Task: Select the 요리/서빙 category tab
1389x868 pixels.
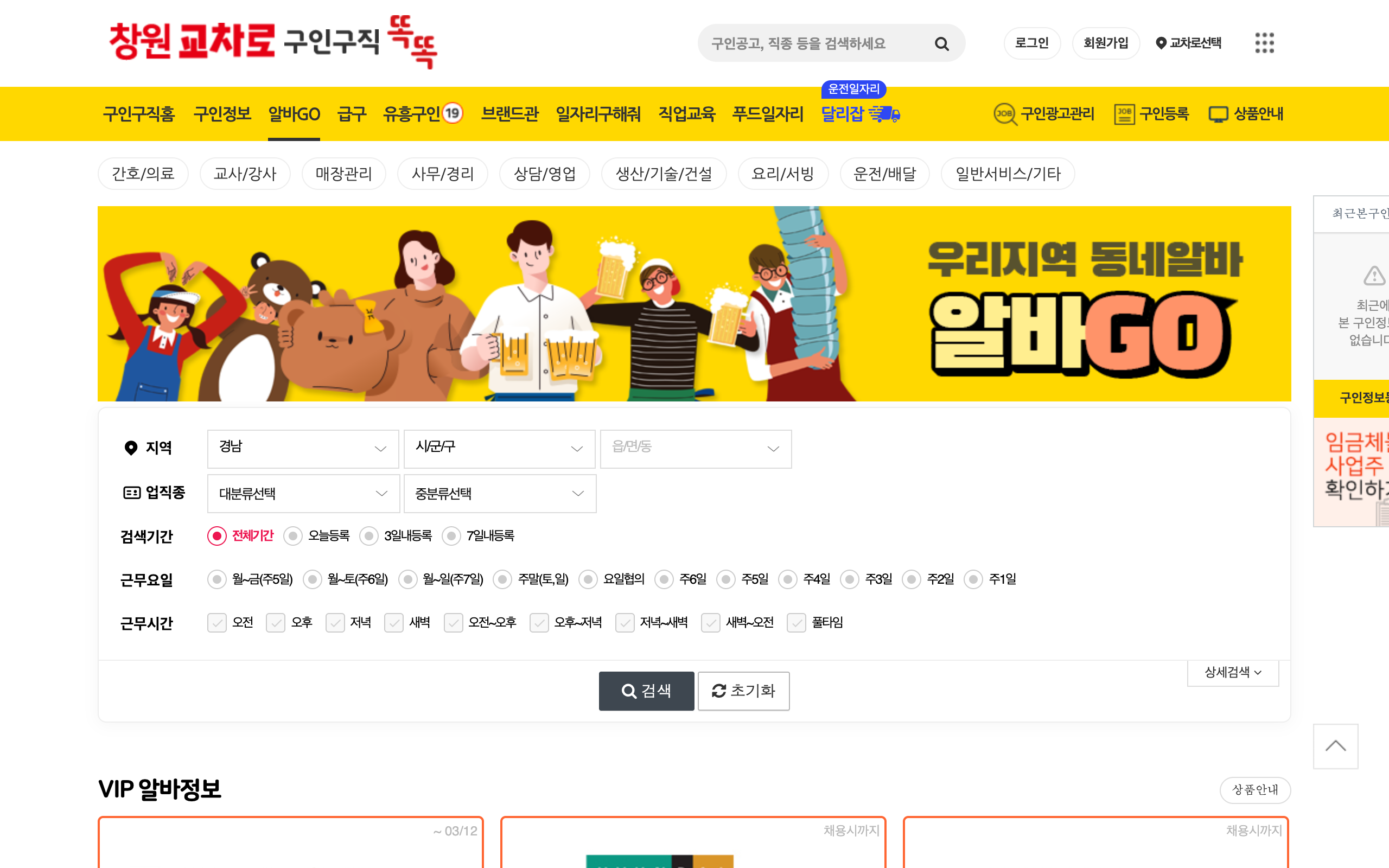Action: pyautogui.click(x=782, y=174)
